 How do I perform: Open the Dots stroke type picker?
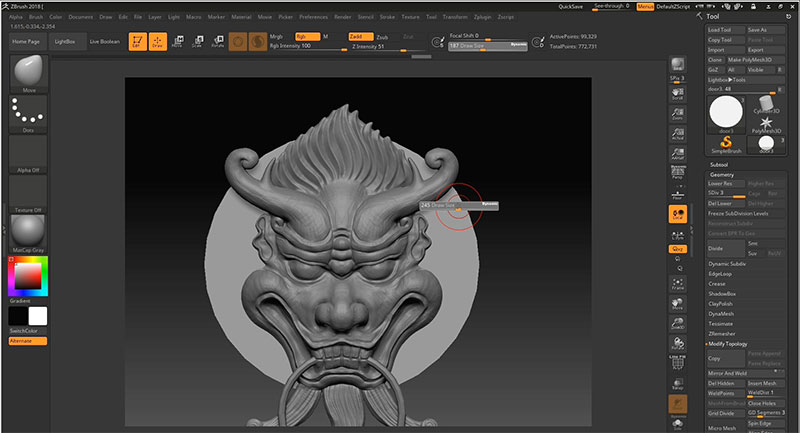(29, 113)
